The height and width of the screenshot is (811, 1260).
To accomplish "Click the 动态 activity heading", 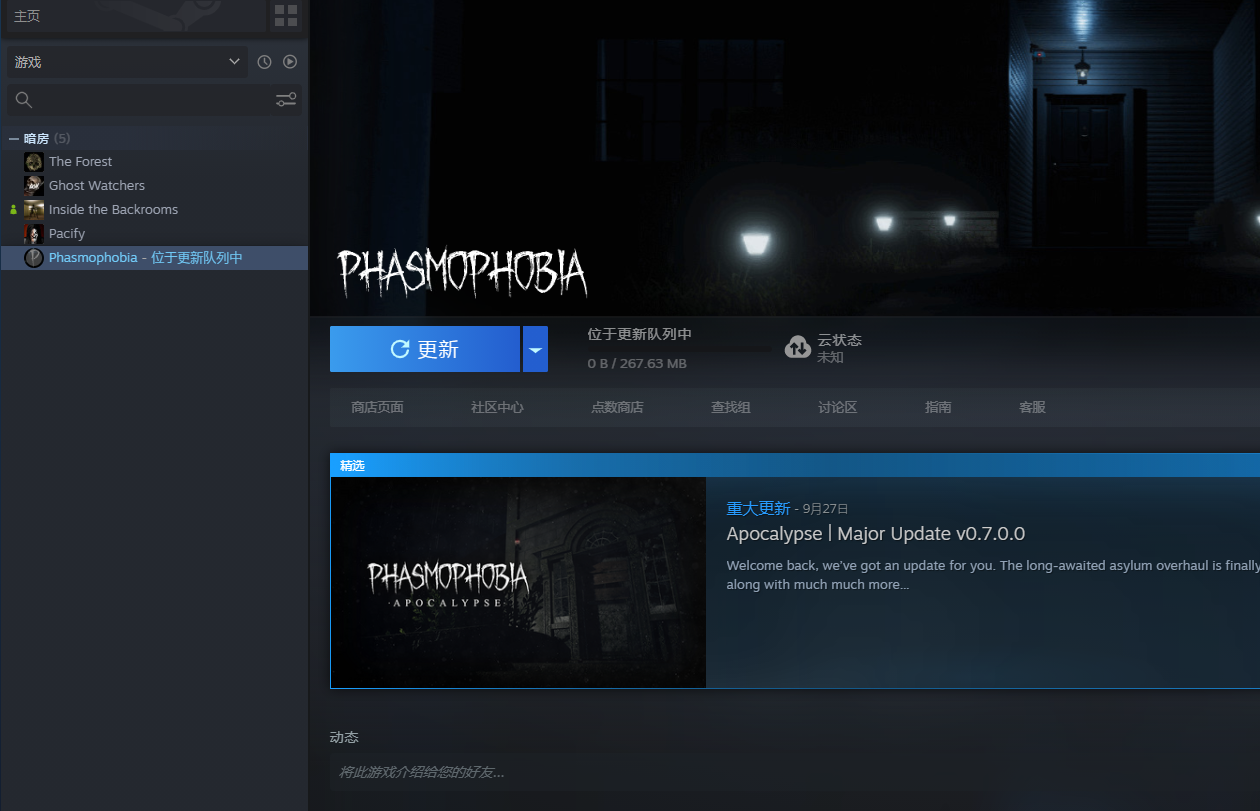I will [x=344, y=737].
